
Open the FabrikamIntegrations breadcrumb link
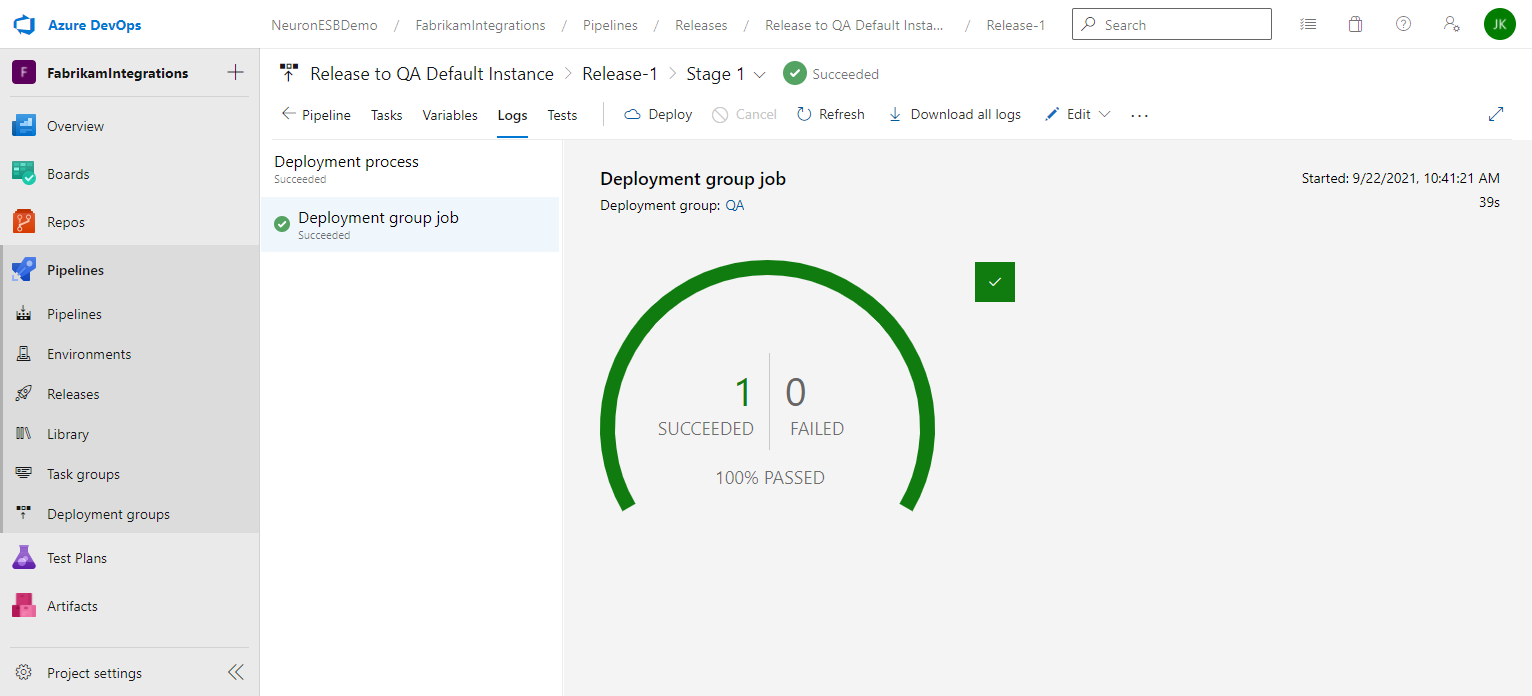(481, 25)
